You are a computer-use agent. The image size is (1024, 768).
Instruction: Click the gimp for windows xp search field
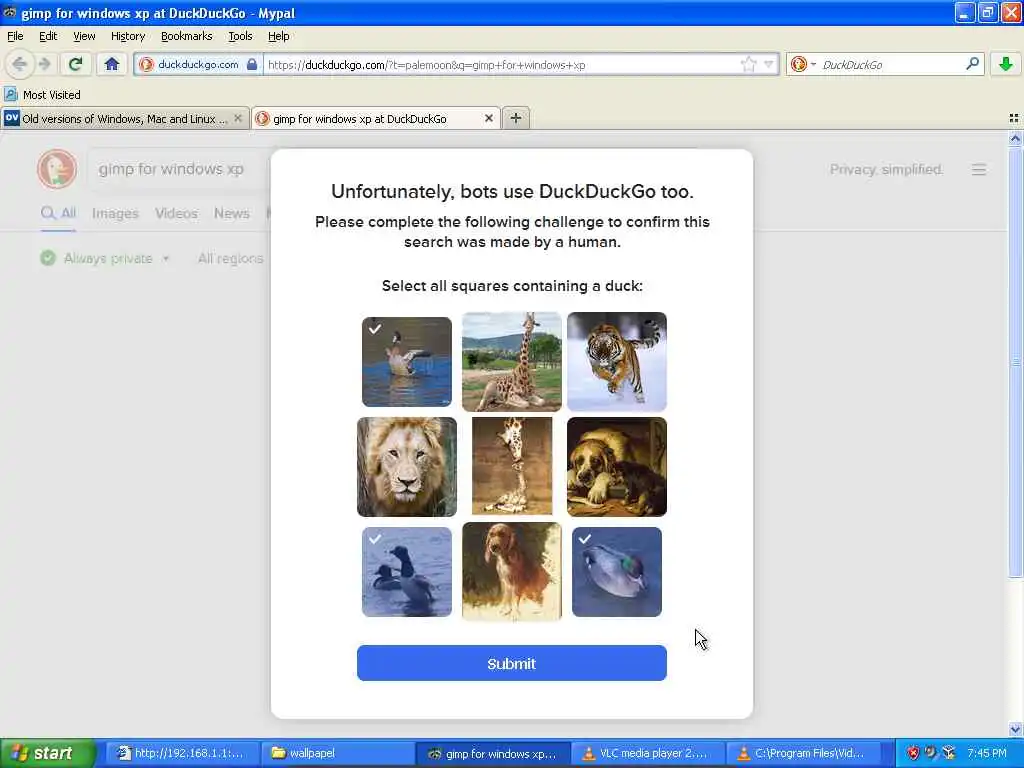[180, 169]
